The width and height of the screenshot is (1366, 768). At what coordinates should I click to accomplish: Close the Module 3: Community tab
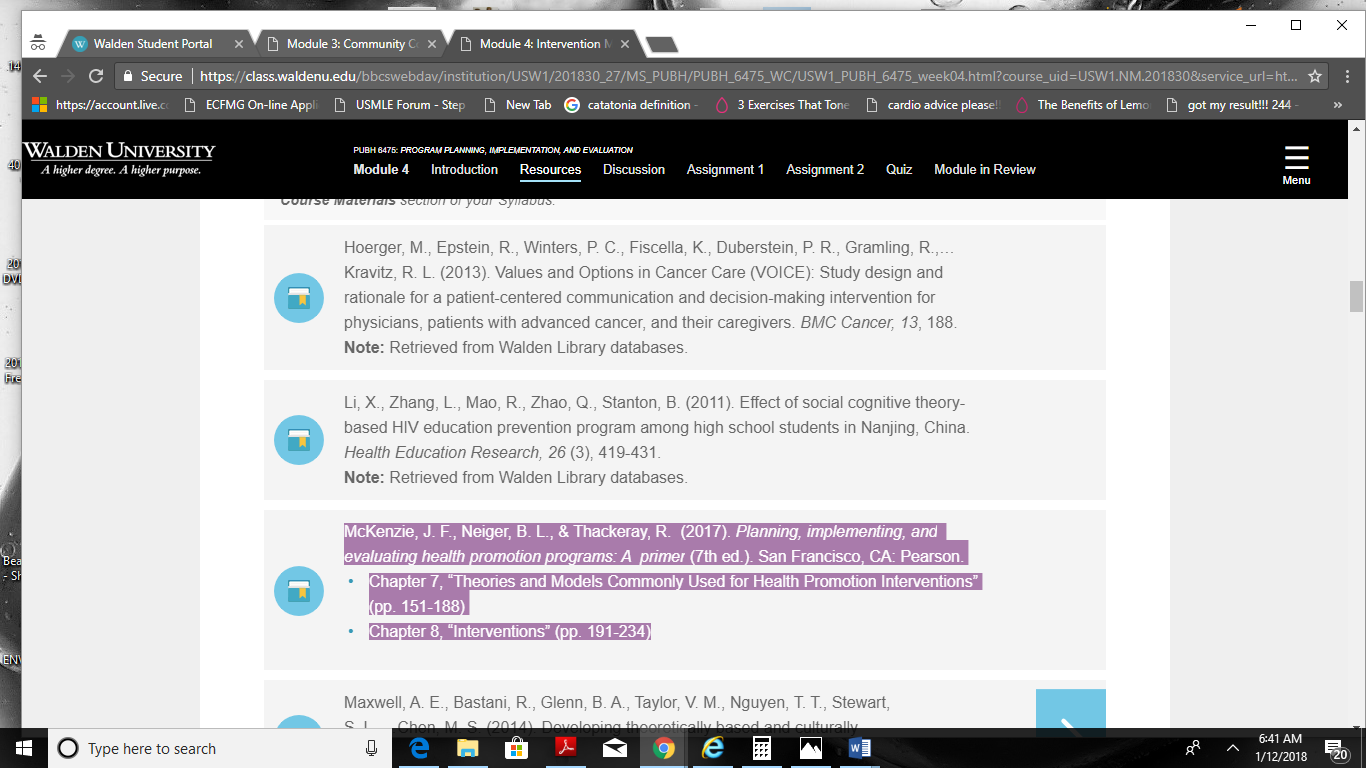(432, 44)
